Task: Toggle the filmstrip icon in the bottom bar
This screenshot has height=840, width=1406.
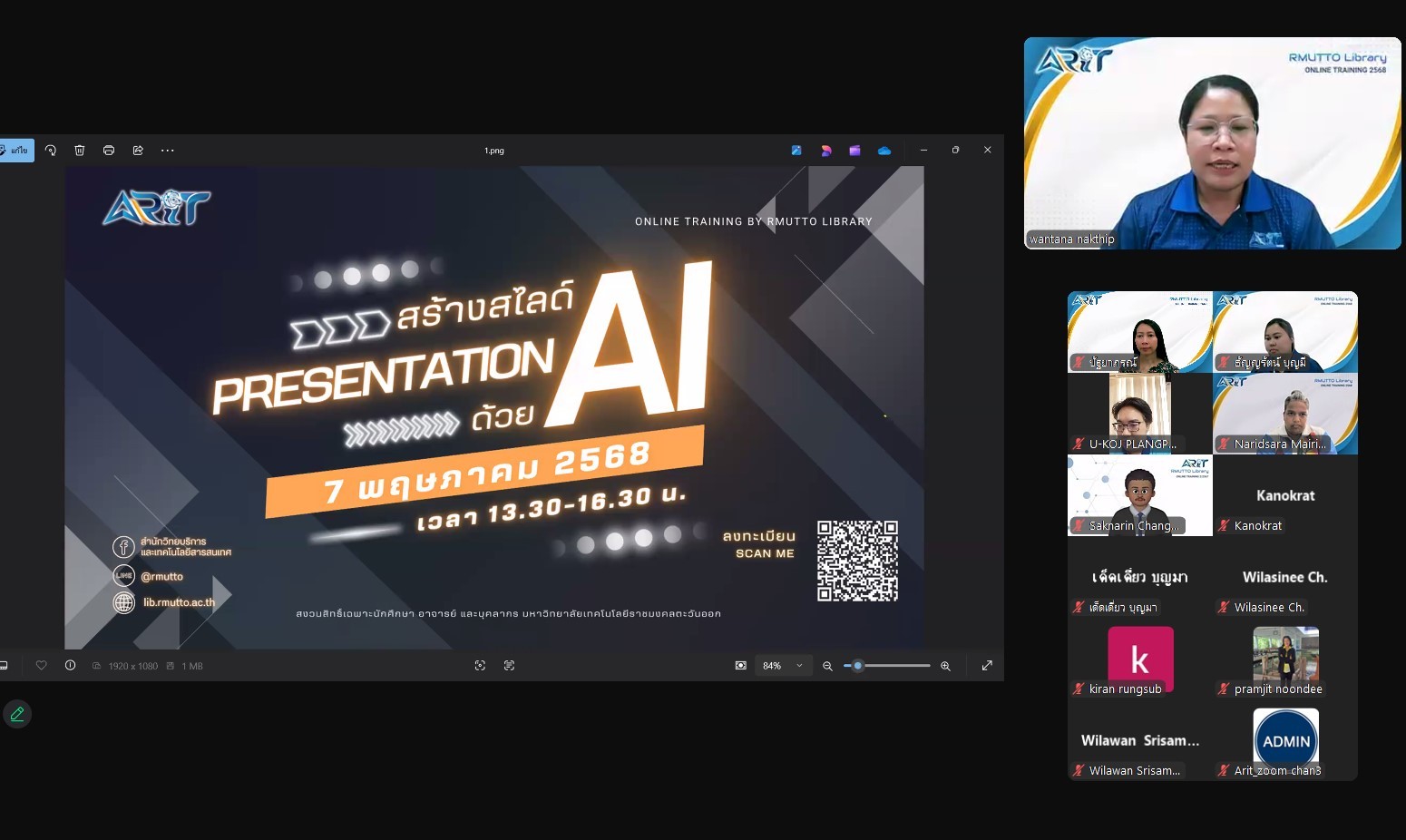Action: tap(4, 666)
